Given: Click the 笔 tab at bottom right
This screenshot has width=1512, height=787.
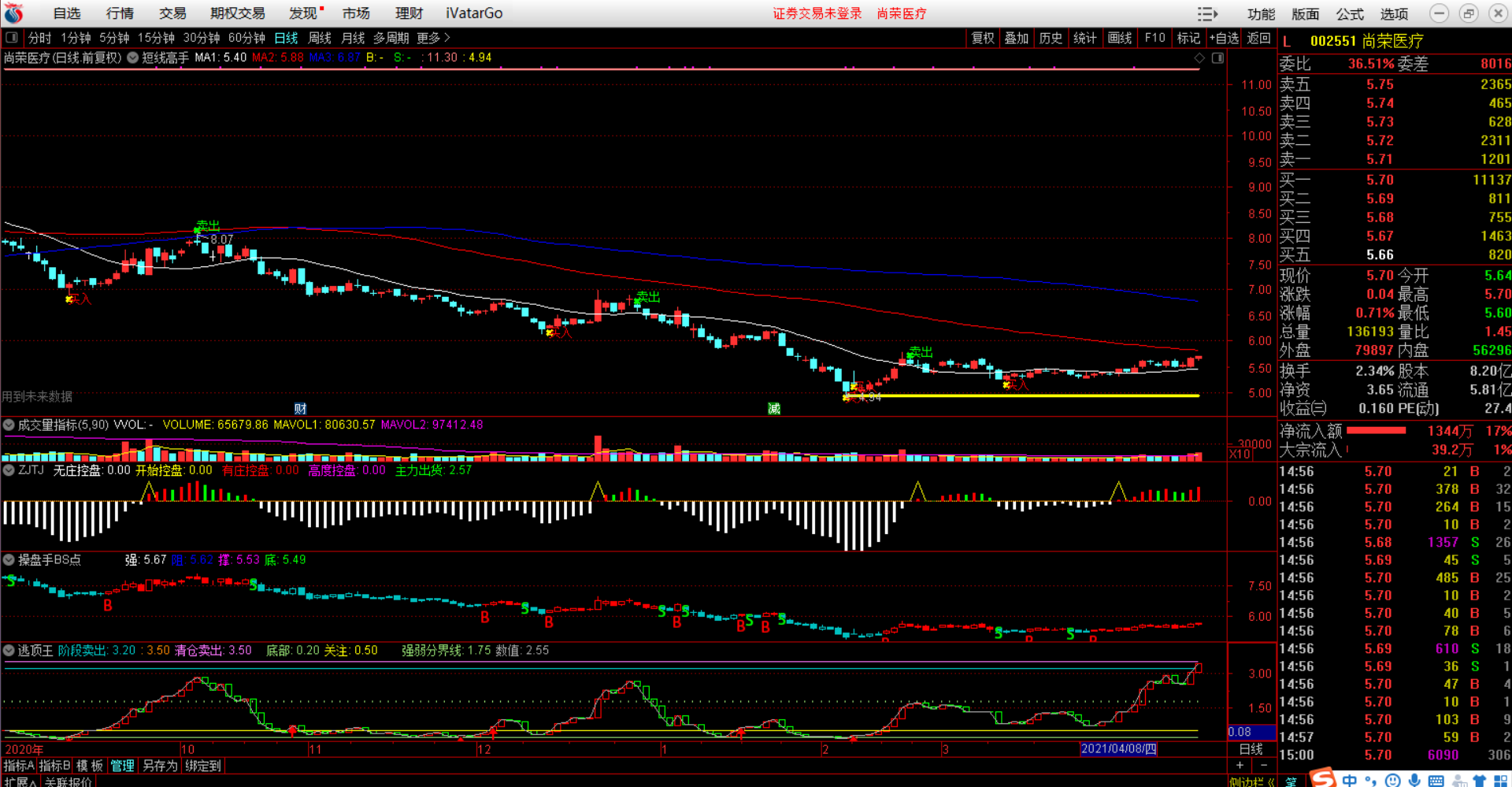Looking at the screenshot, I should point(1291,781).
